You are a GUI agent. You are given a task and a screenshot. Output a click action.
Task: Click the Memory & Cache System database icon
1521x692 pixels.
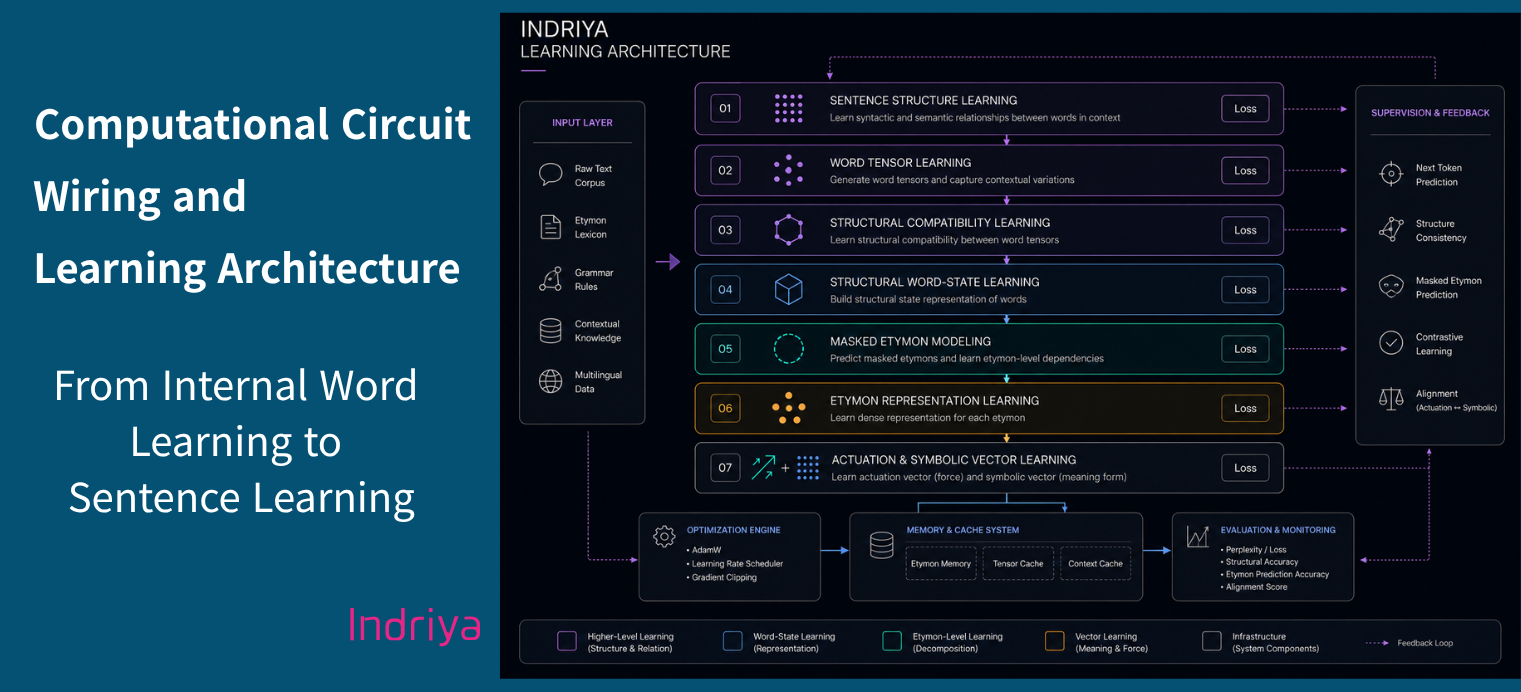881,545
